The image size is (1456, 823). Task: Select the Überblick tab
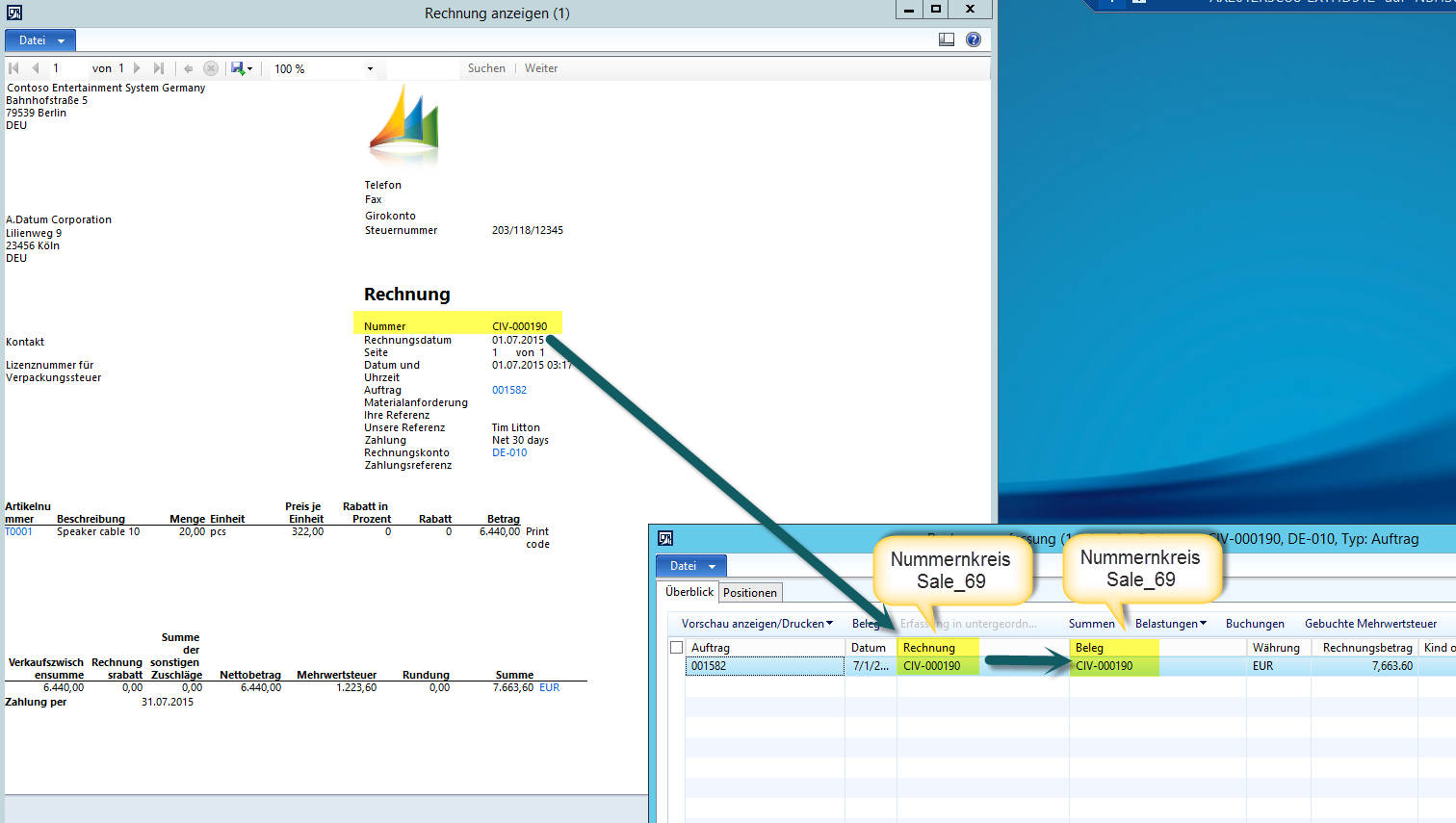(689, 592)
